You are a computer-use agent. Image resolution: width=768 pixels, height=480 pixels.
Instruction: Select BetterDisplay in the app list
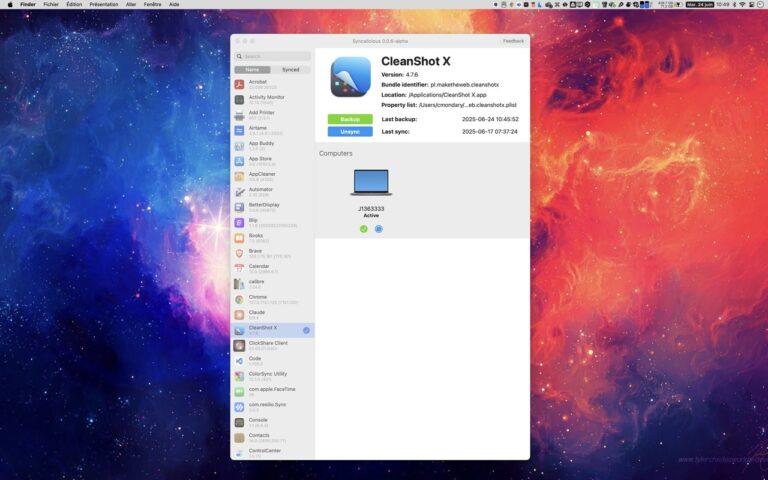[x=272, y=207]
